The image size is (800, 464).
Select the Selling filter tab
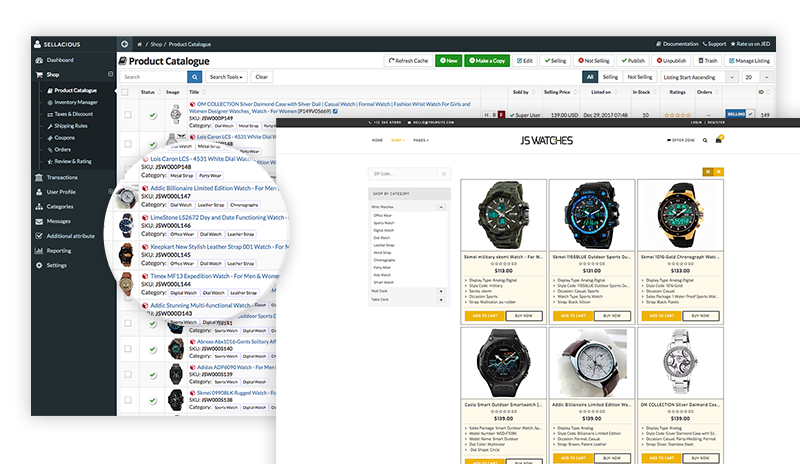610,77
